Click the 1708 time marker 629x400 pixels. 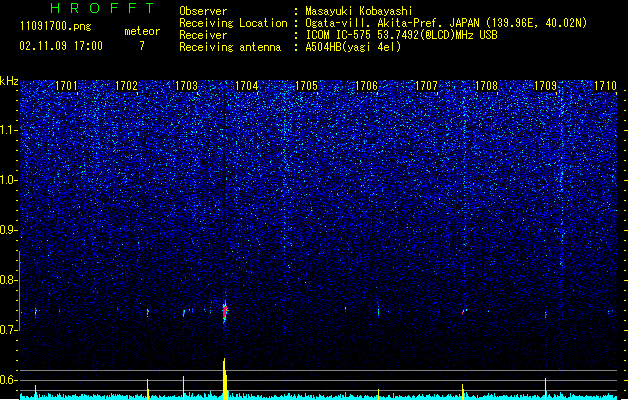point(486,86)
